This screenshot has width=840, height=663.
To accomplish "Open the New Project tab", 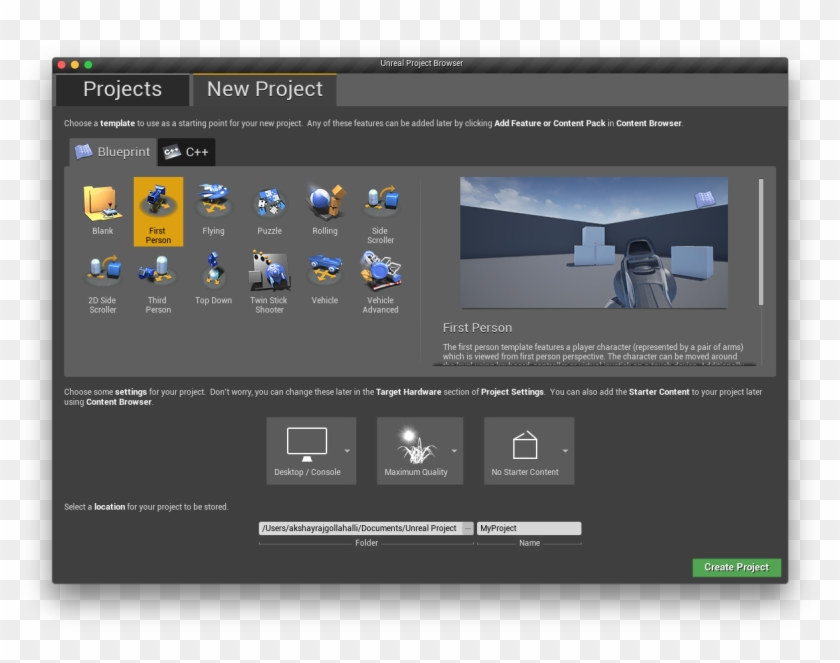I will coord(265,89).
